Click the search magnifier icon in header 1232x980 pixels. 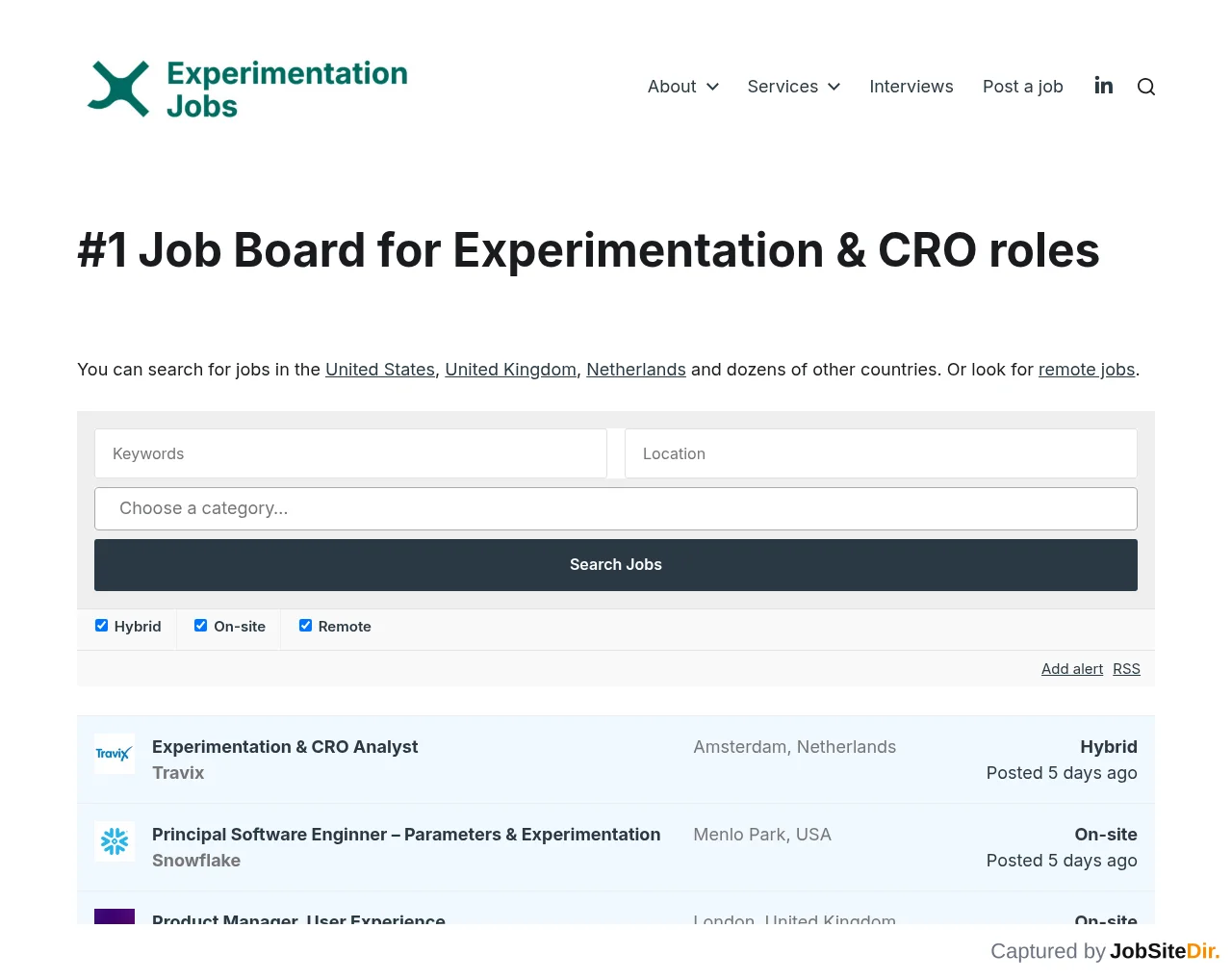coord(1146,87)
